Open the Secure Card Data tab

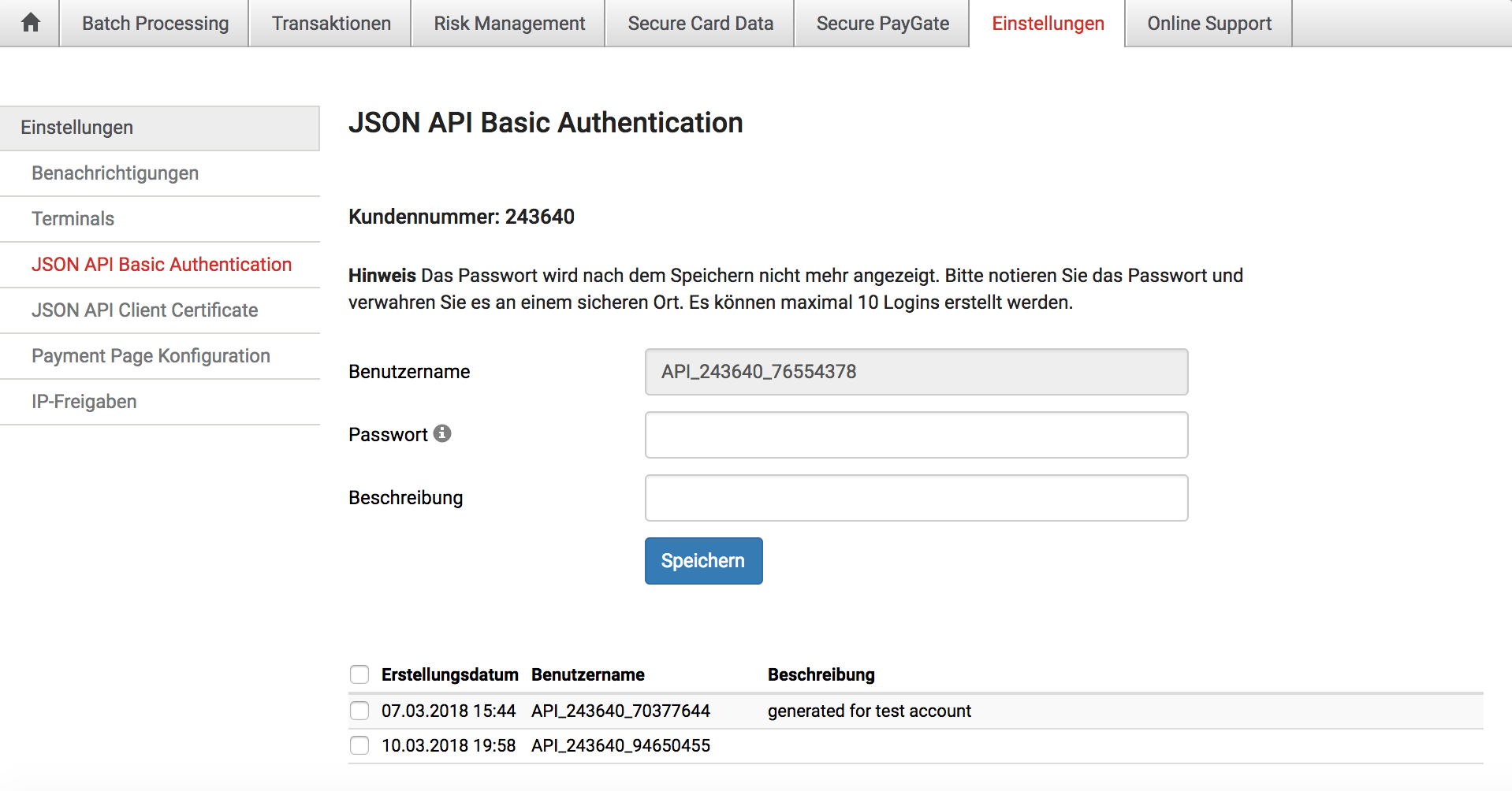point(699,23)
